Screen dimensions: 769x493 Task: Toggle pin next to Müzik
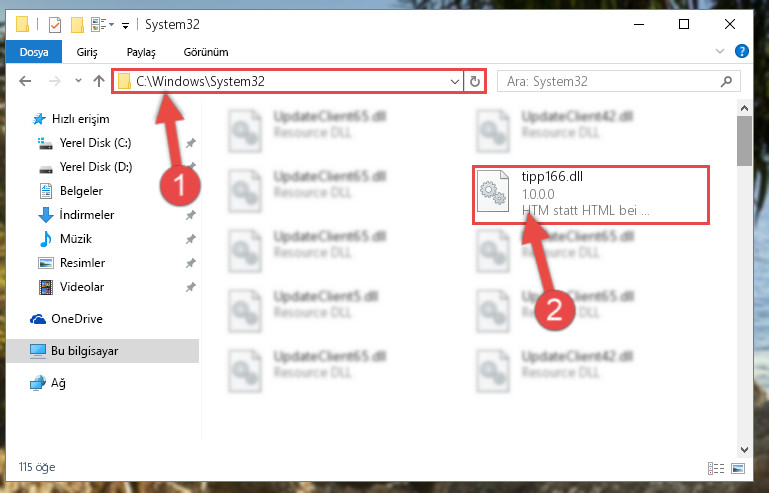point(190,239)
